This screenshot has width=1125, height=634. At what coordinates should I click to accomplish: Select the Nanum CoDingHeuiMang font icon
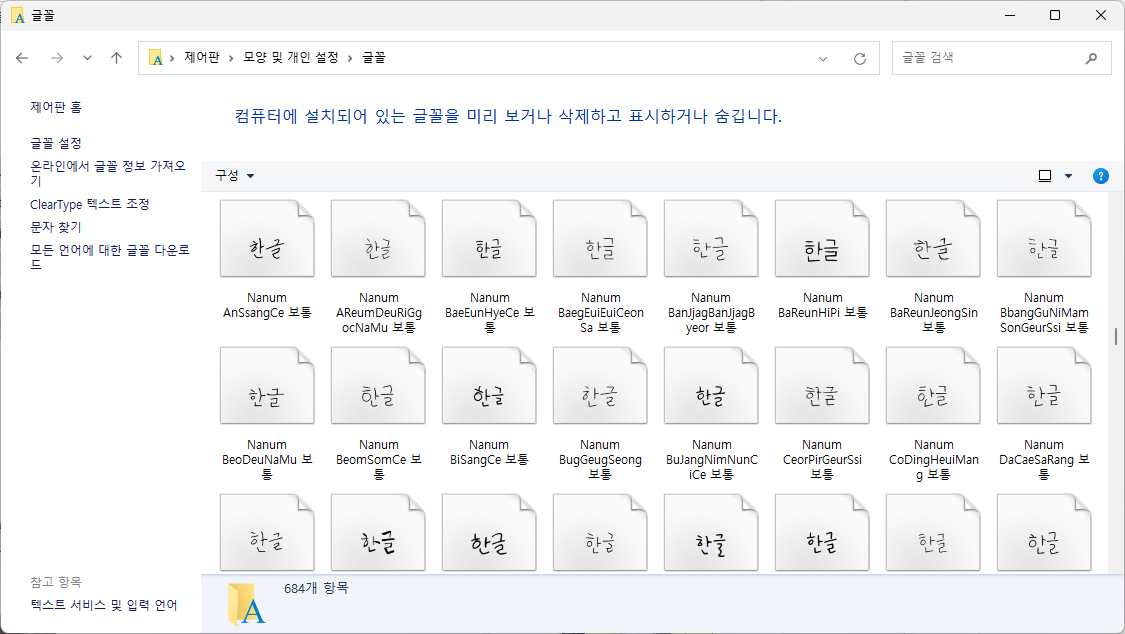click(933, 385)
